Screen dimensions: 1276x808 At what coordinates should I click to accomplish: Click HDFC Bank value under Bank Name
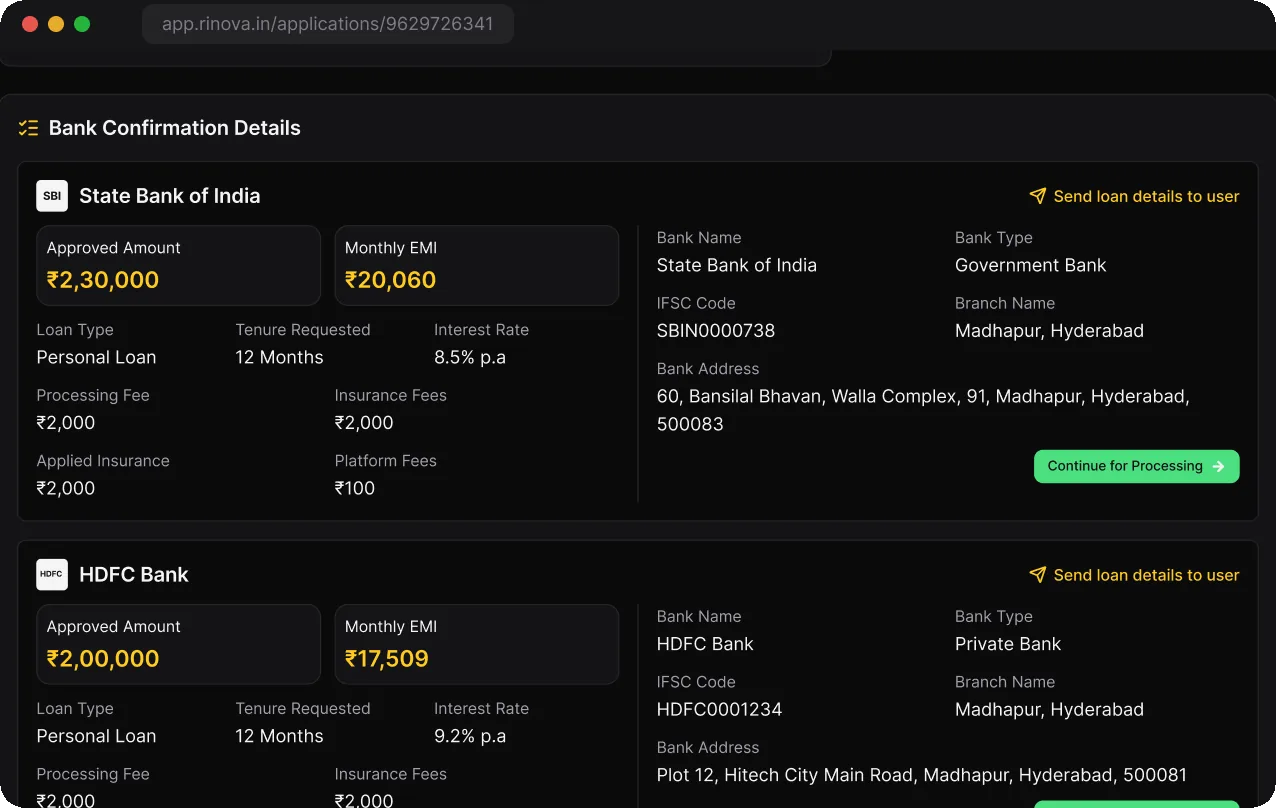click(705, 644)
